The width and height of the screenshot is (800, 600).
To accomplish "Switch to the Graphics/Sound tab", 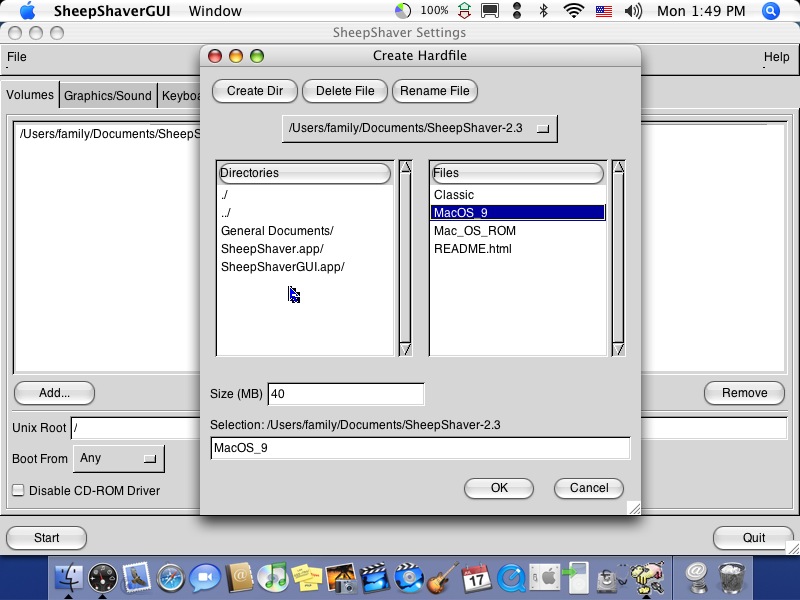I will [108, 95].
